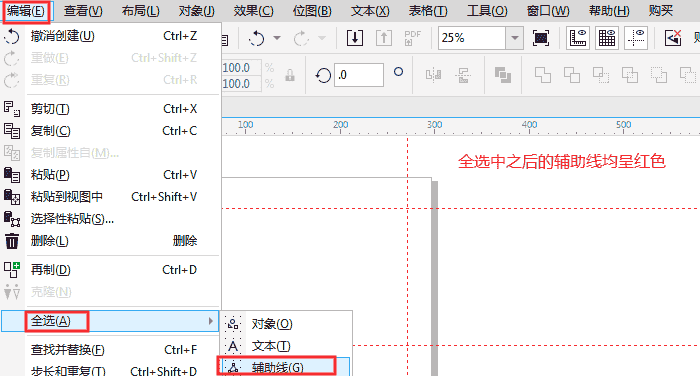
Task: Click the red-X icon right of guidelines
Action: pos(673,38)
